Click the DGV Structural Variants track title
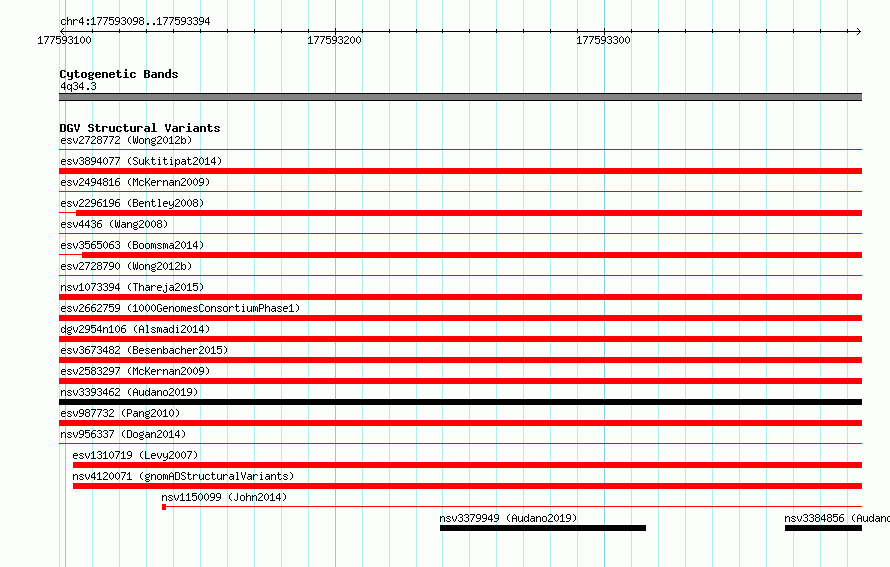This screenshot has width=890, height=567. click(140, 128)
